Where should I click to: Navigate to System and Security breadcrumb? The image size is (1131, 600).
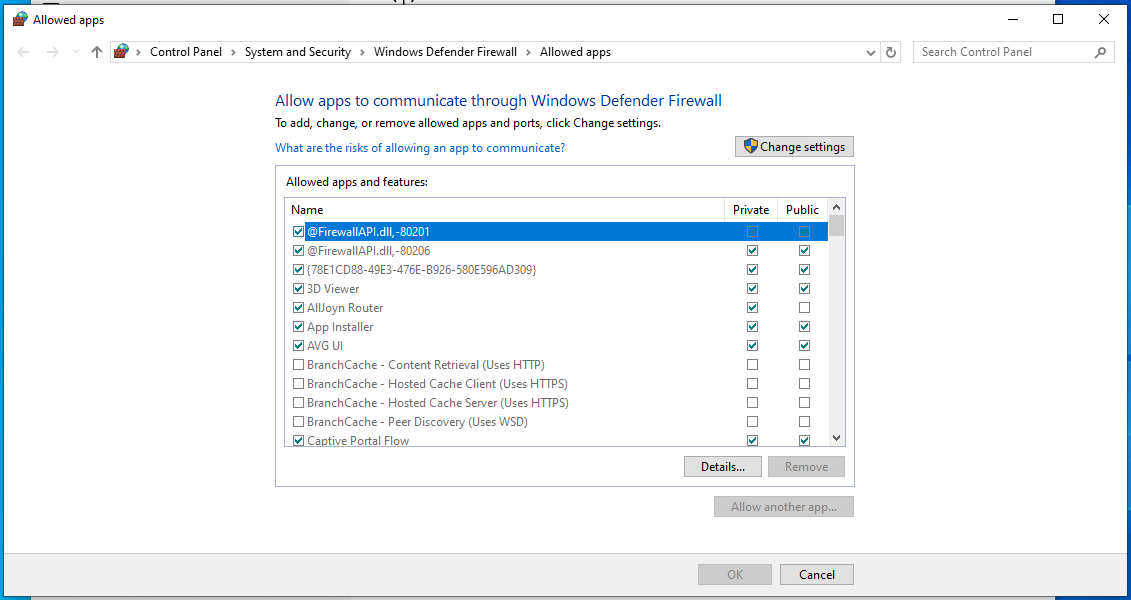coord(298,52)
